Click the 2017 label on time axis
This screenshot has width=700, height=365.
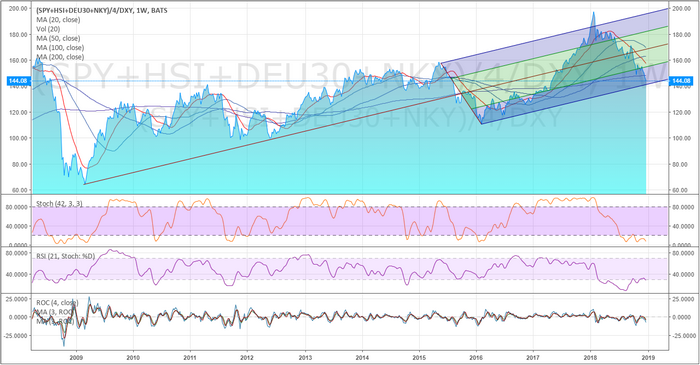(x=533, y=357)
